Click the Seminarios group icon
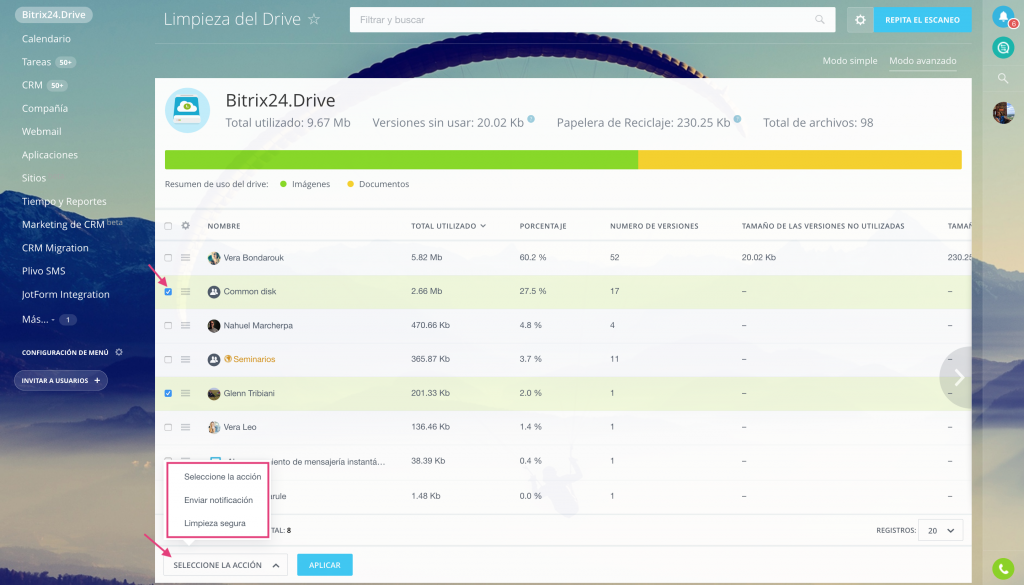 [214, 359]
